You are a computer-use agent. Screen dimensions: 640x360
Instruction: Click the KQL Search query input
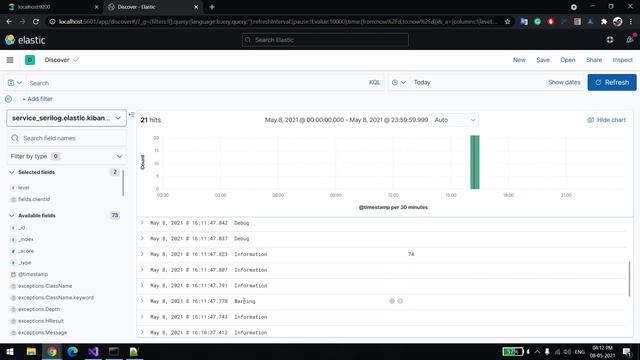point(196,83)
